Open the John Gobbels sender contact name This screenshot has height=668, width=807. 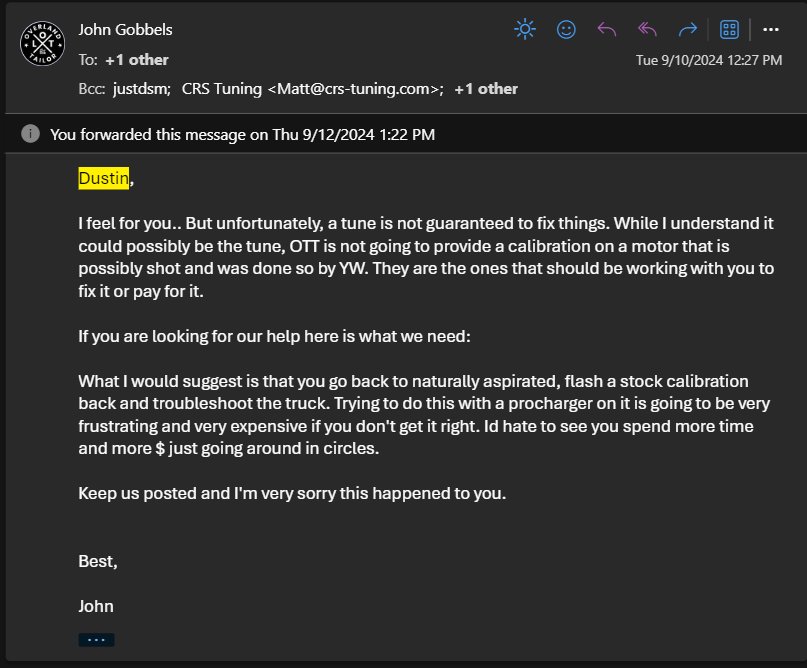125,29
